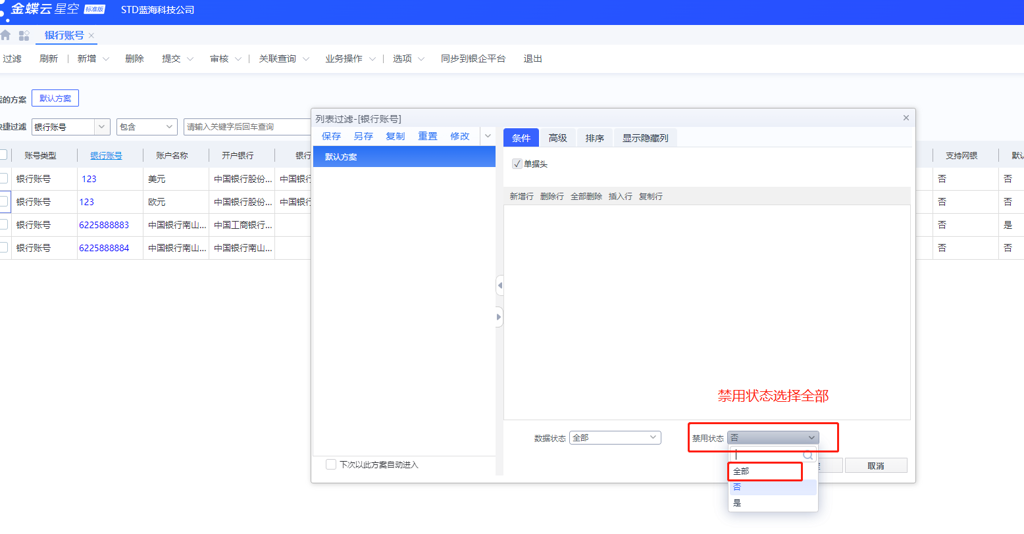Switch to the 条件 tab
Image resolution: width=1024 pixels, height=534 pixels.
(520, 138)
